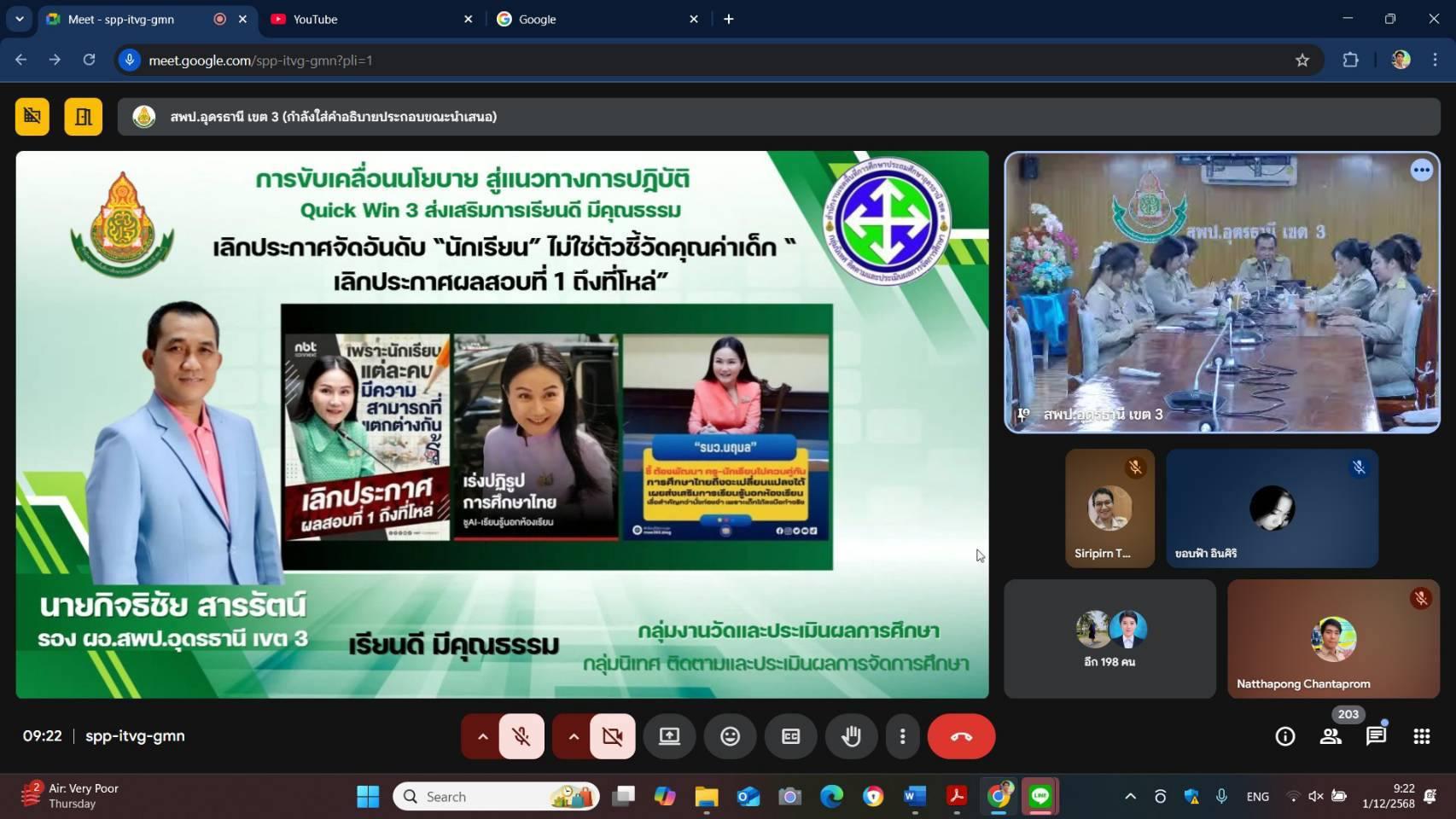The width and height of the screenshot is (1456, 819).
Task: Unmute the microphone
Action: tap(521, 736)
